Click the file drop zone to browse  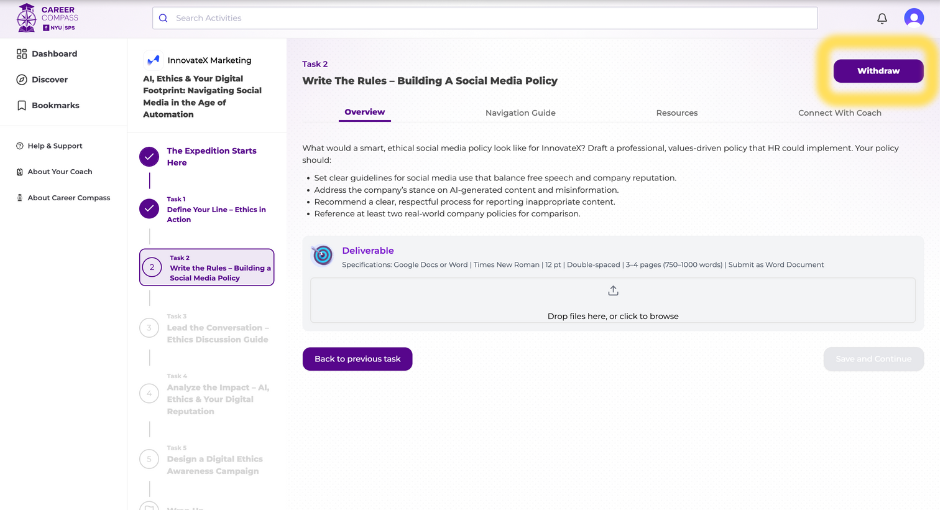(x=612, y=301)
